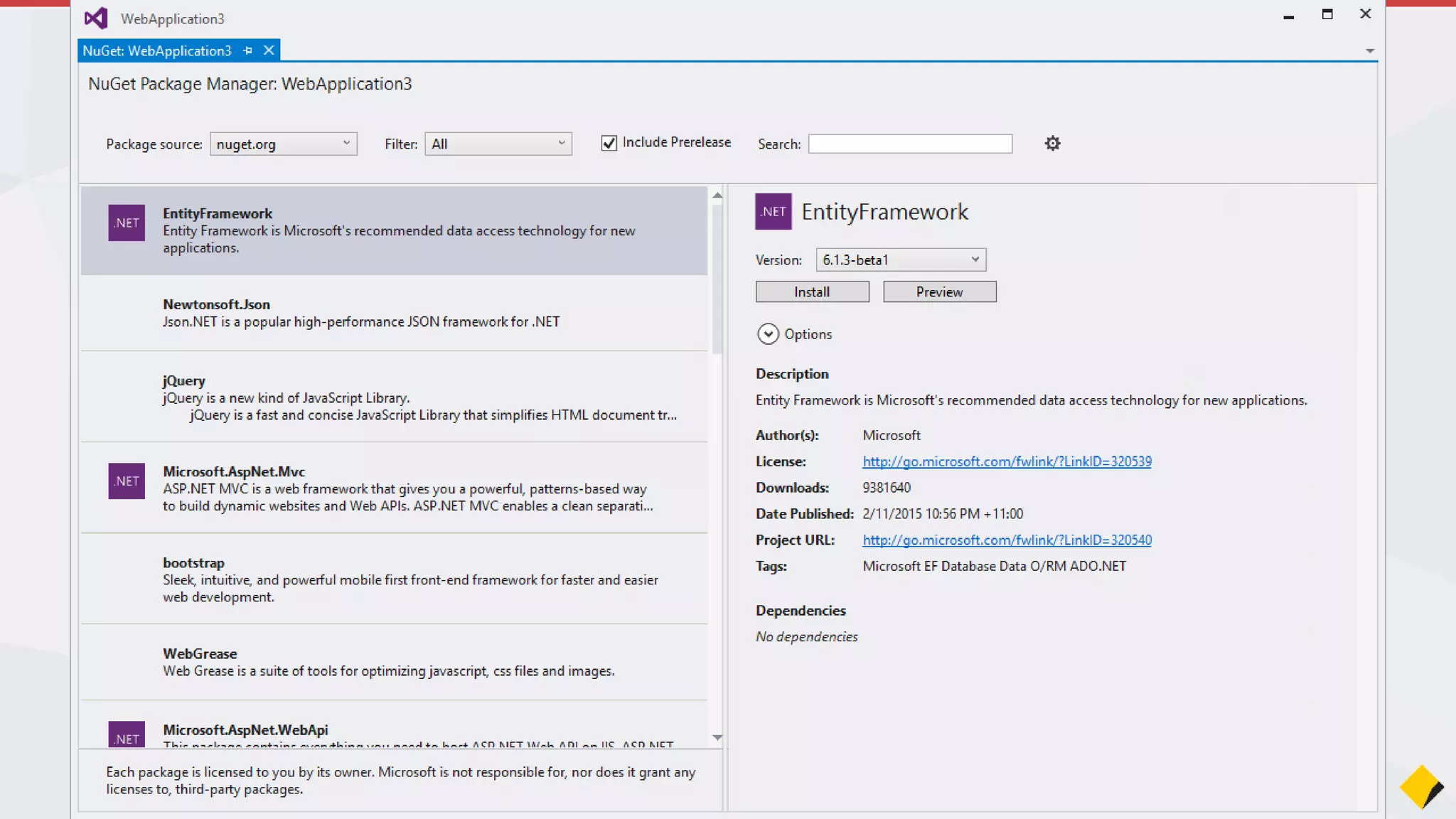The width and height of the screenshot is (1456, 819).
Task: Open the Project URL link LinkID=320540
Action: (1007, 540)
